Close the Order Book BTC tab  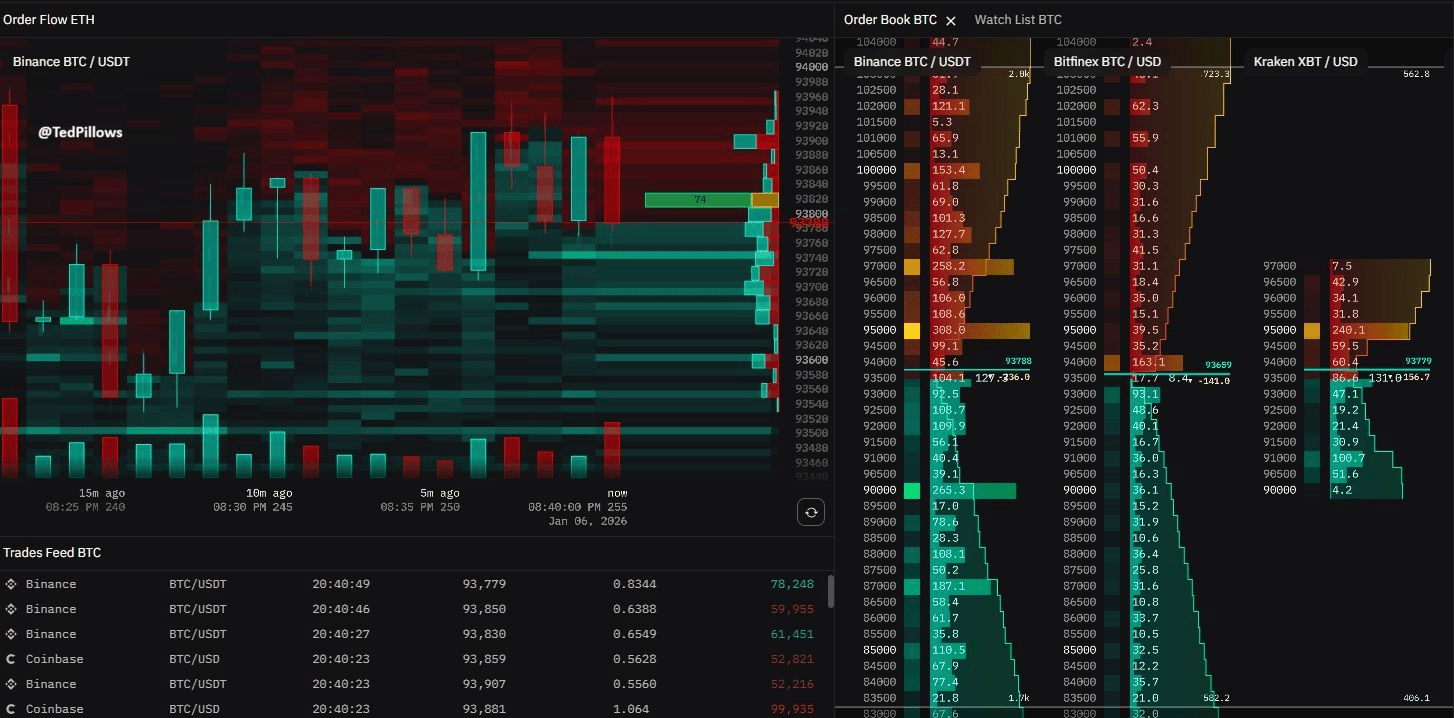click(951, 20)
